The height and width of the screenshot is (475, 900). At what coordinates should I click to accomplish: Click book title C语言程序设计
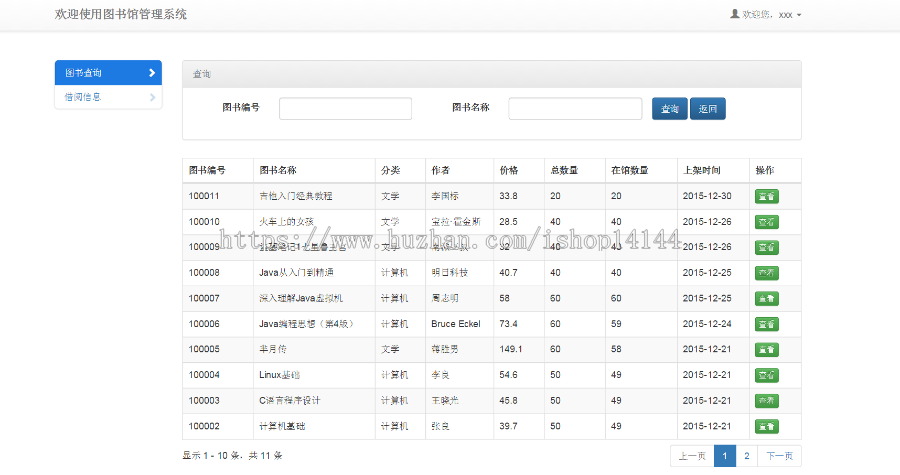click(x=290, y=400)
